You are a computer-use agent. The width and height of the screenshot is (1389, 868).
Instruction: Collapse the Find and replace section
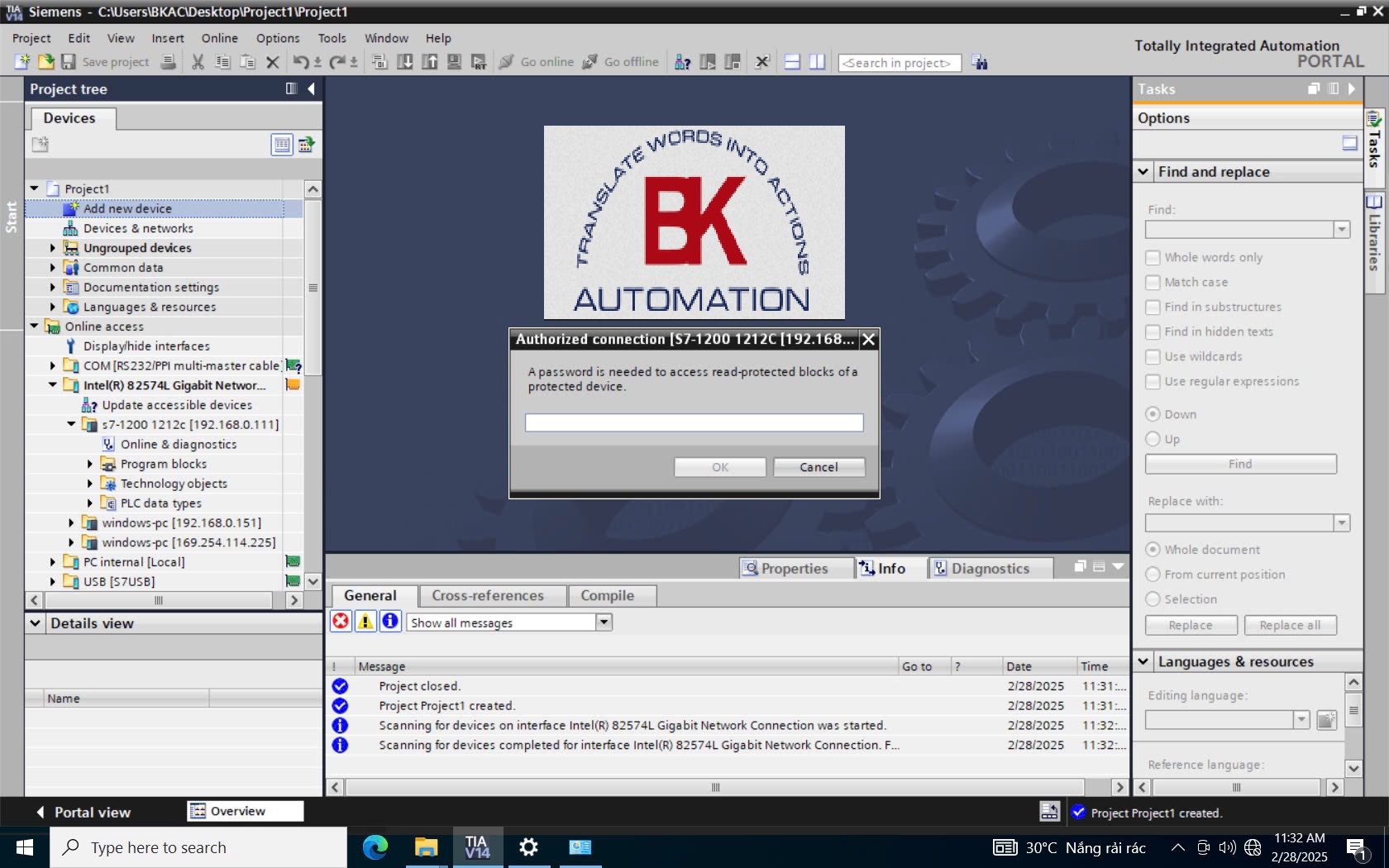(x=1143, y=172)
